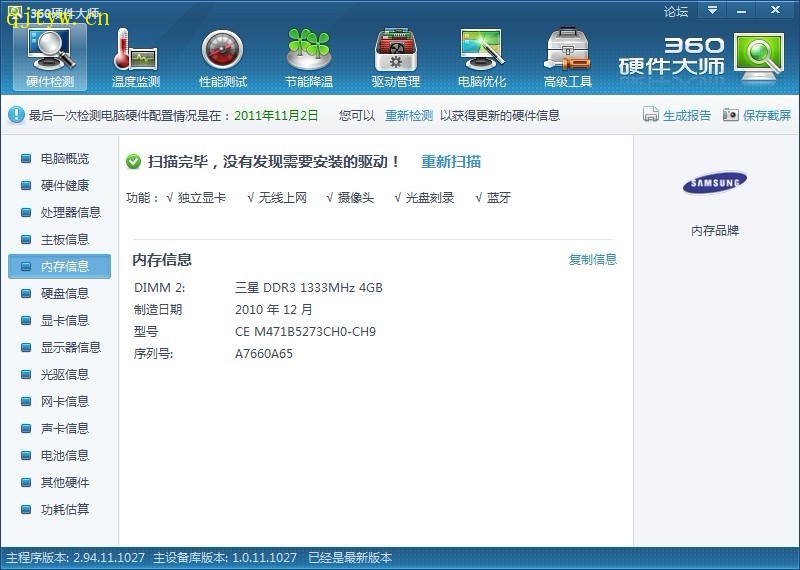Click the model CE M471B5273CH0-CH9
Image resolution: width=800 pixels, height=570 pixels.
305,332
